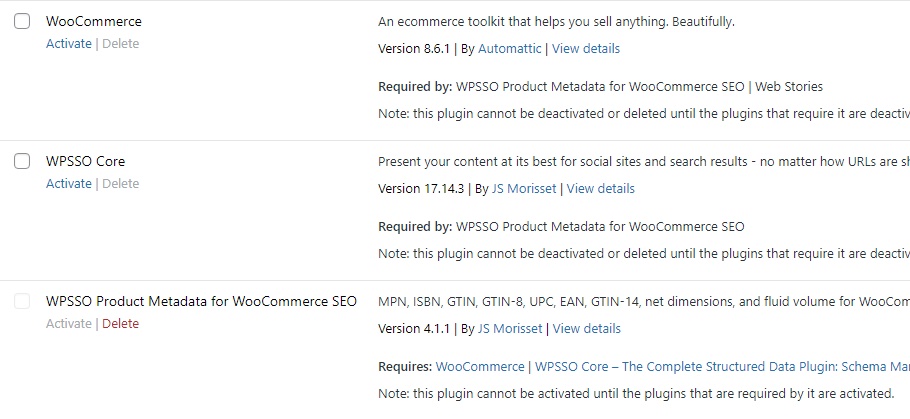View details for WPSSO Core 17.14.3

(601, 188)
